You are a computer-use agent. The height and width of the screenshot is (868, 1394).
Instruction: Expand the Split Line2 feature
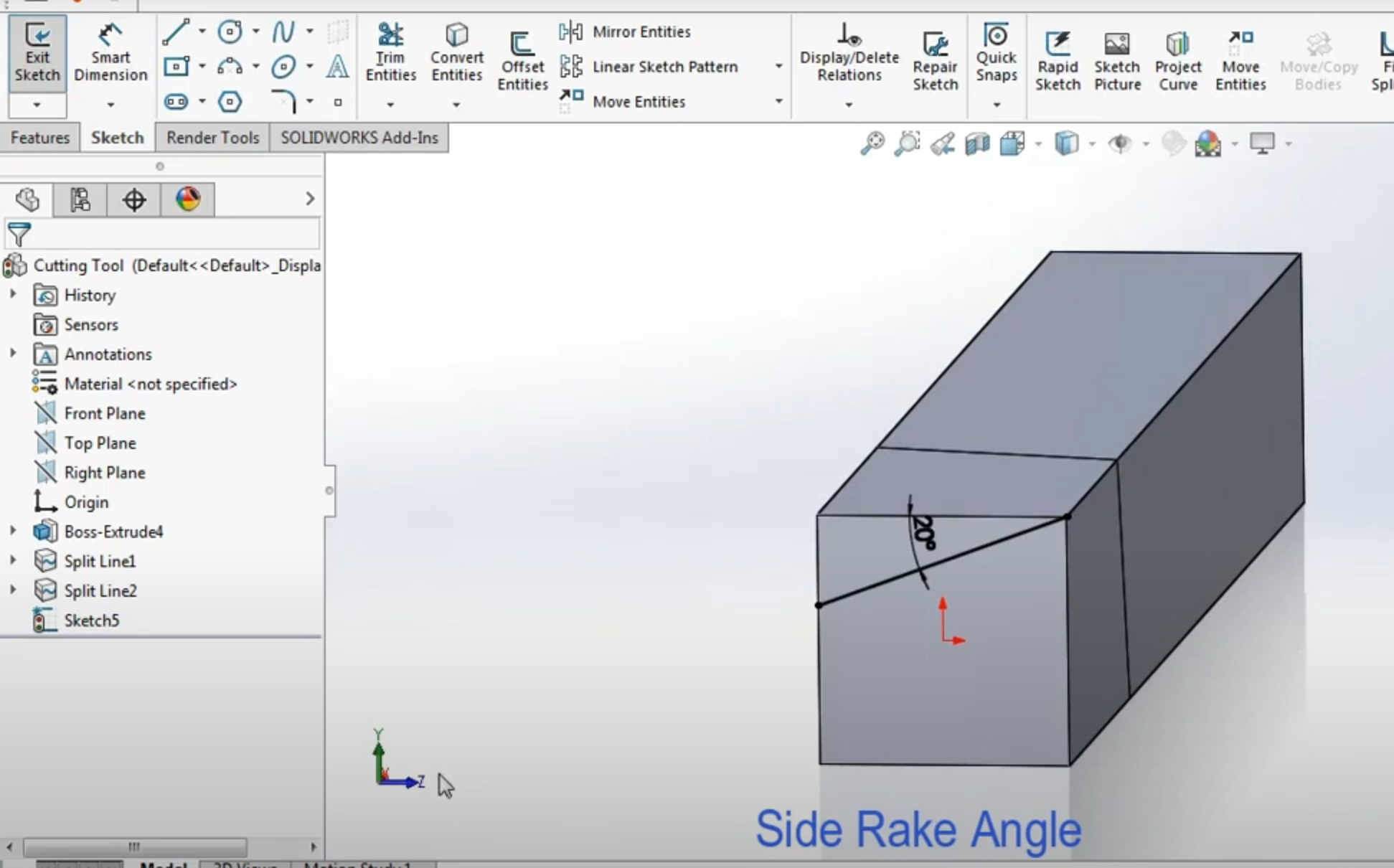(13, 590)
